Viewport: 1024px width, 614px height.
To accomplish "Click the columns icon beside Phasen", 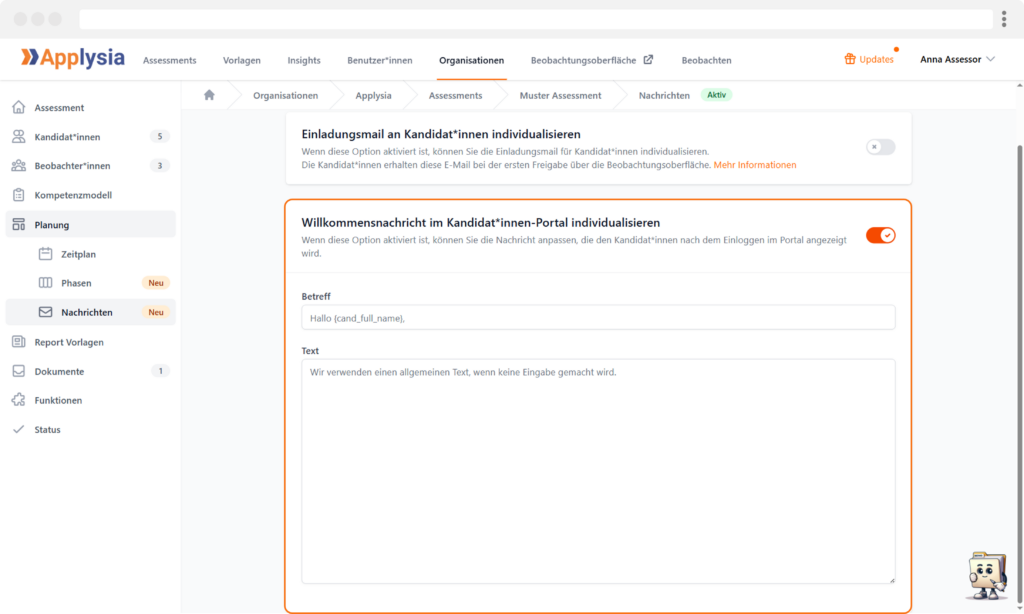I will (45, 283).
